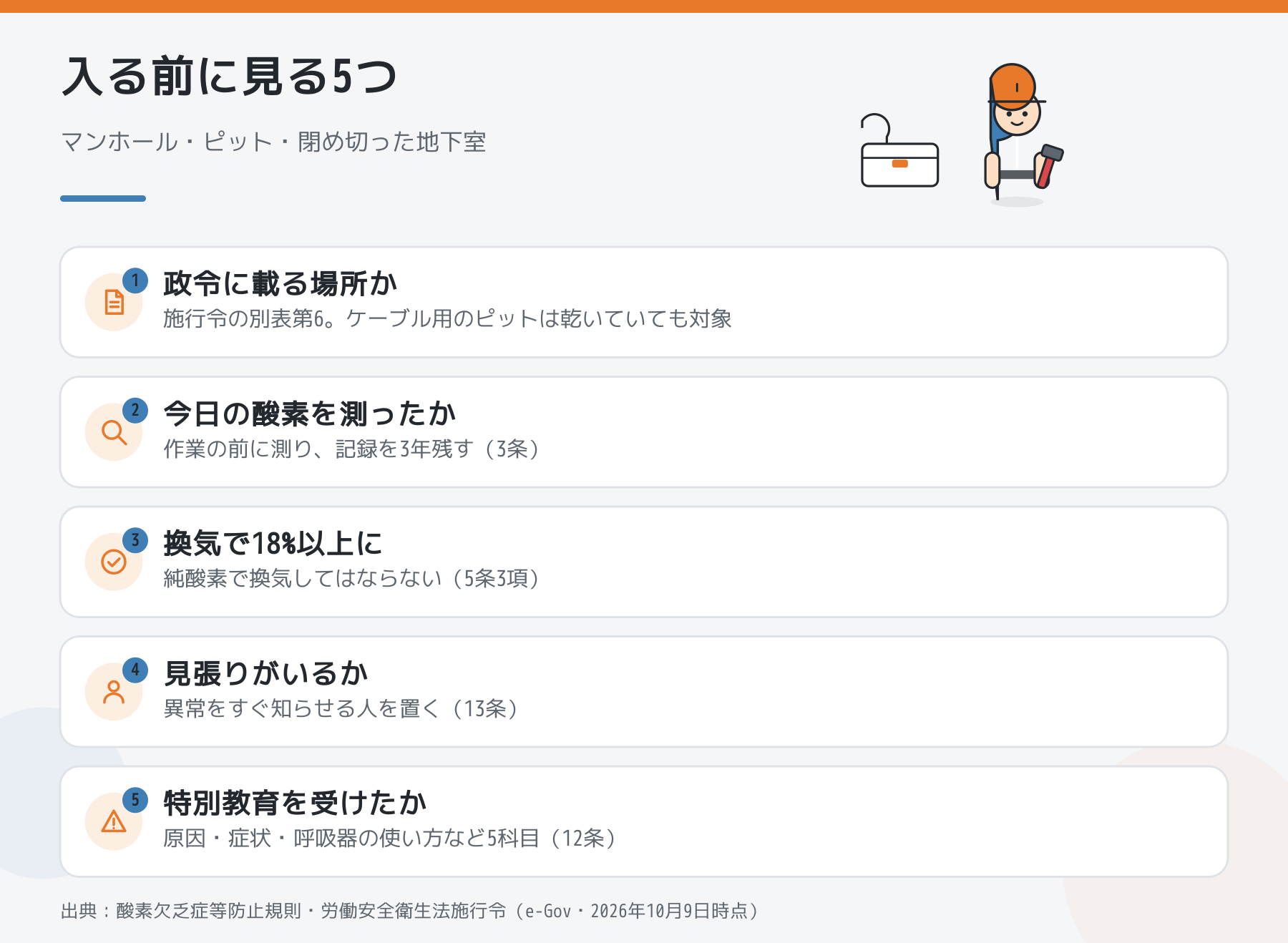The height and width of the screenshot is (943, 1288).
Task: Click the main title 入る前に見る5つ
Action: point(229,76)
